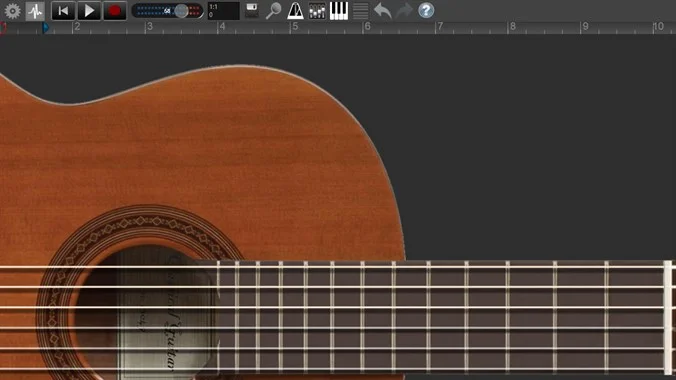Switch to the piano keyboard instrument
The height and width of the screenshot is (380, 676).
(x=339, y=11)
